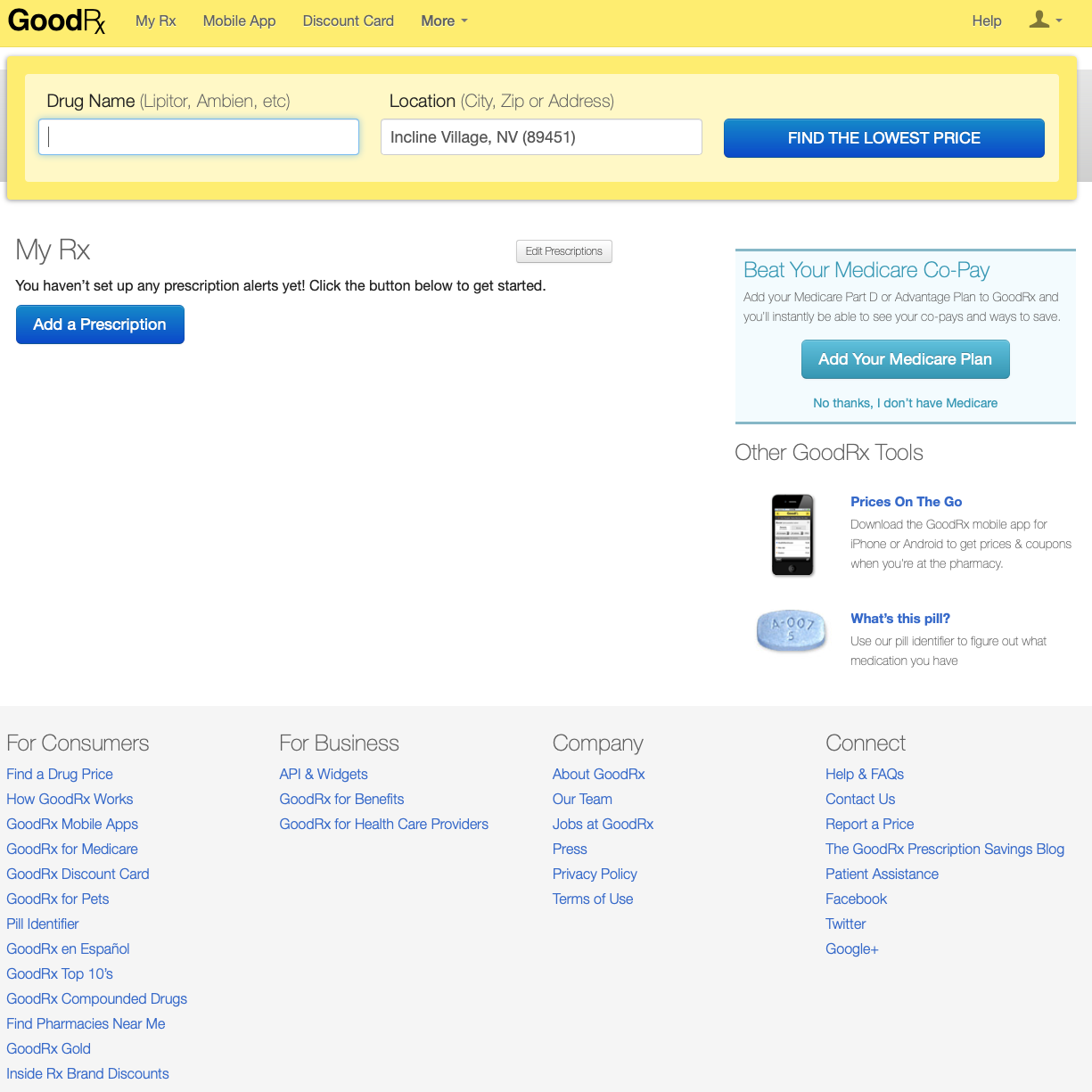Open the Facebook footer link
Viewport: 1092px width, 1092px height.
857,899
